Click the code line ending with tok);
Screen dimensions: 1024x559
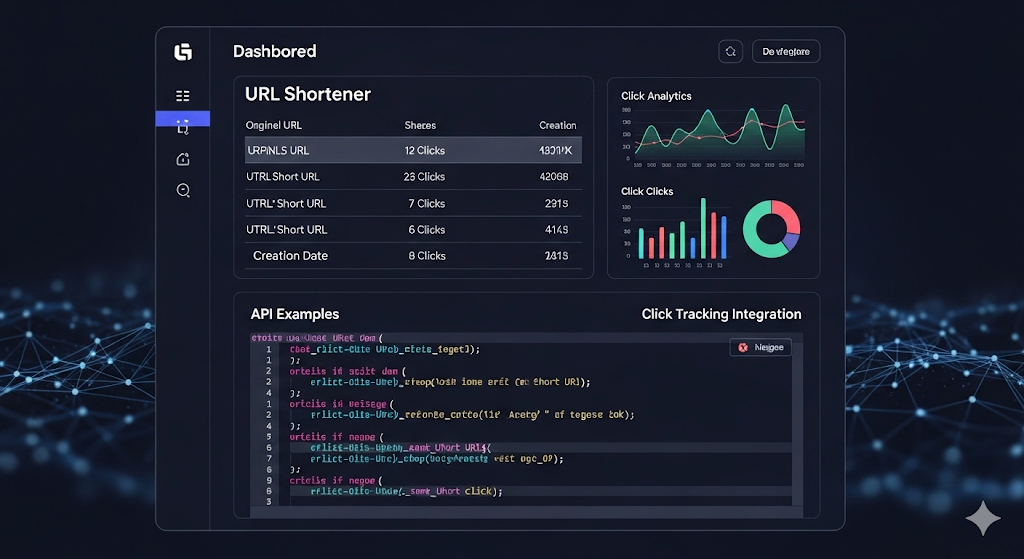coord(472,415)
